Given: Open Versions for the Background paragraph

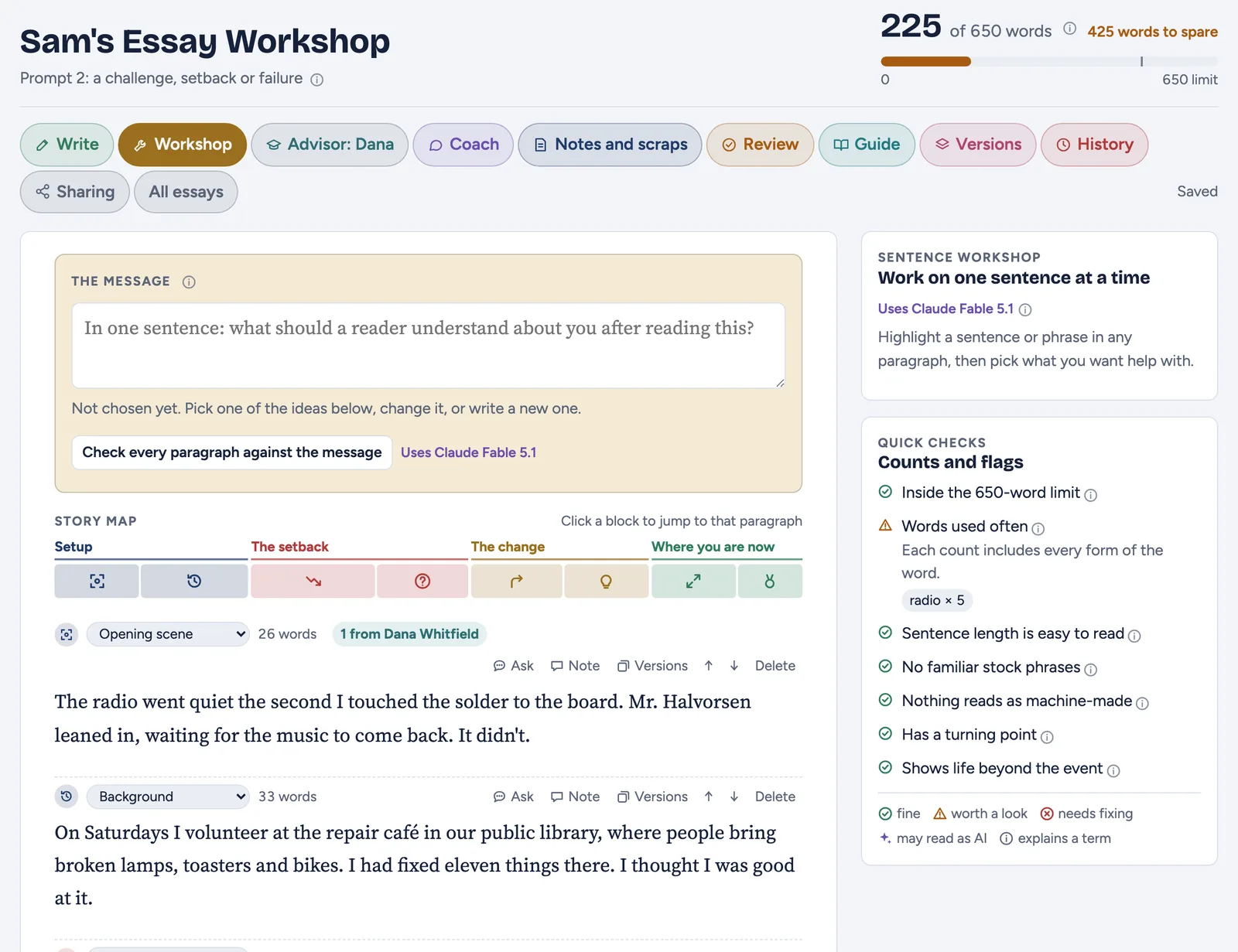Looking at the screenshot, I should coord(652,797).
